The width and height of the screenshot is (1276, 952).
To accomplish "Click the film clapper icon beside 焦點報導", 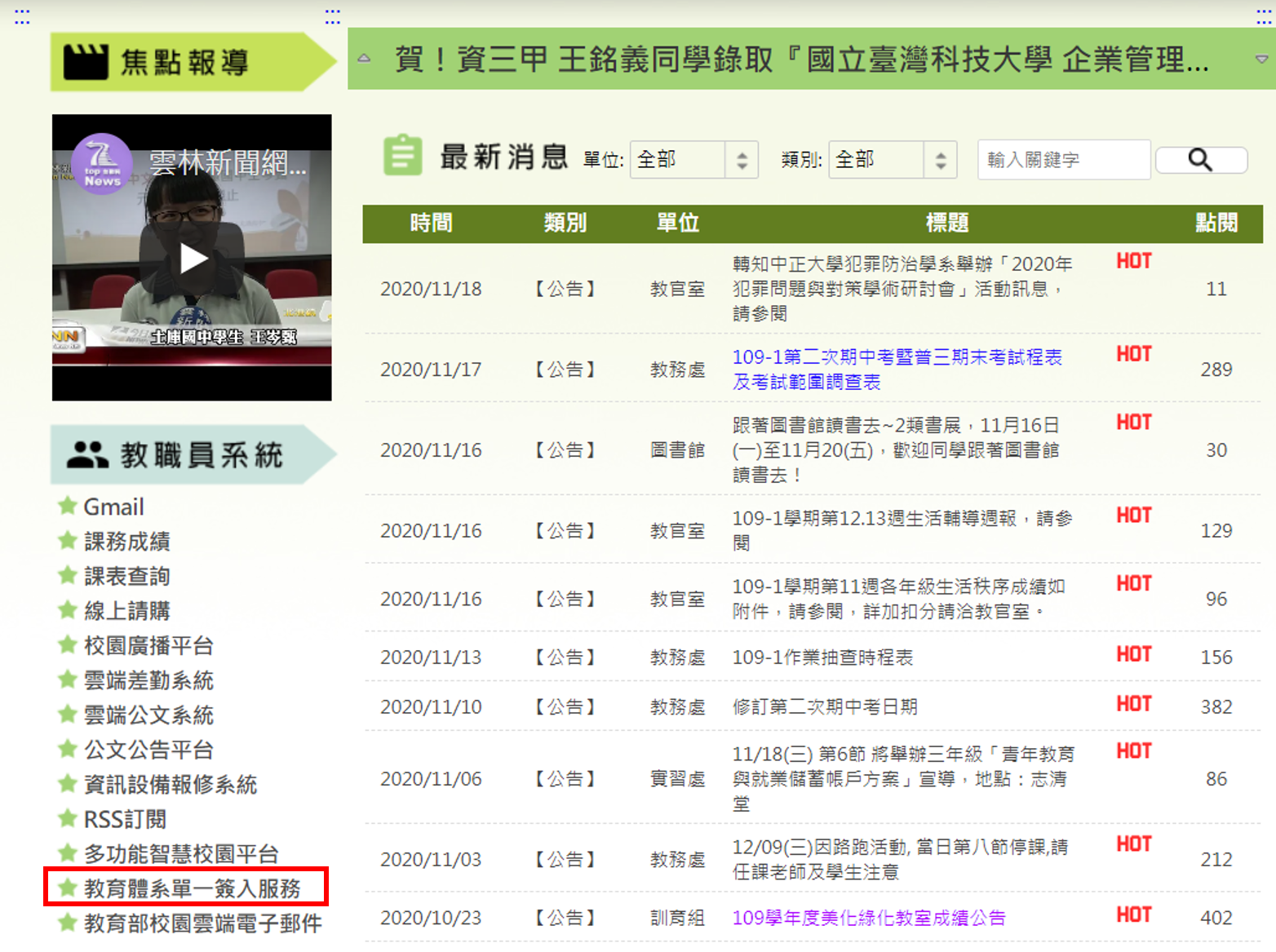I will [x=86, y=62].
